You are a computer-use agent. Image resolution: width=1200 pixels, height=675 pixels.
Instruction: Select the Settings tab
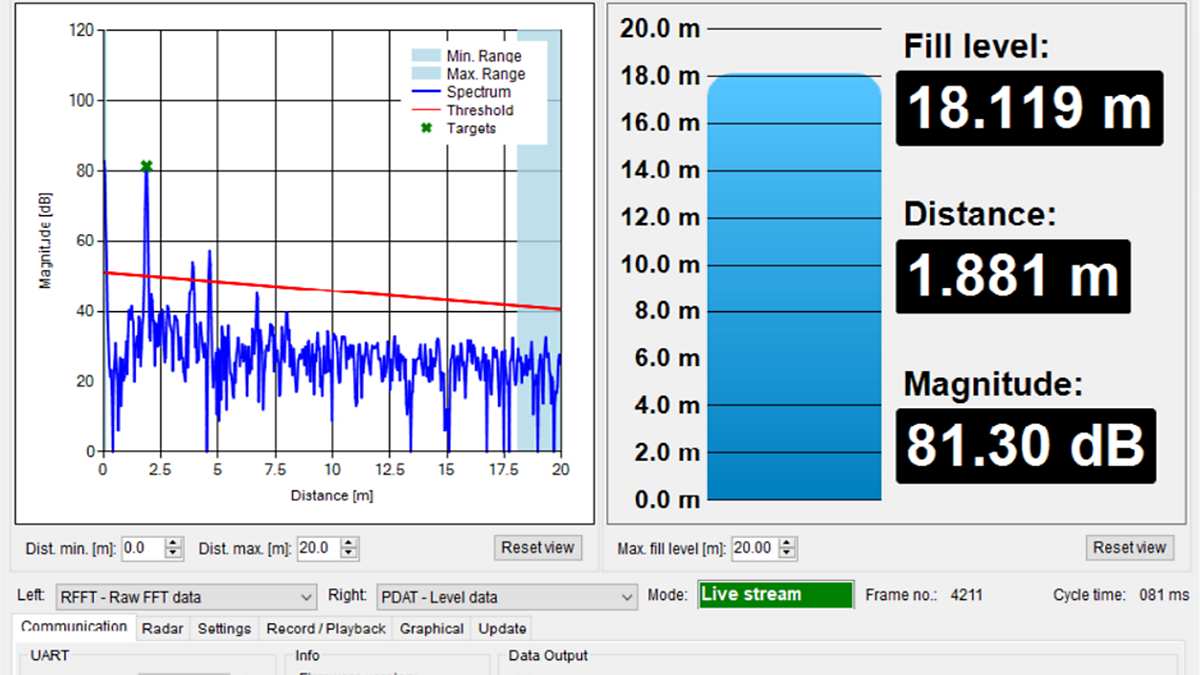pyautogui.click(x=224, y=629)
